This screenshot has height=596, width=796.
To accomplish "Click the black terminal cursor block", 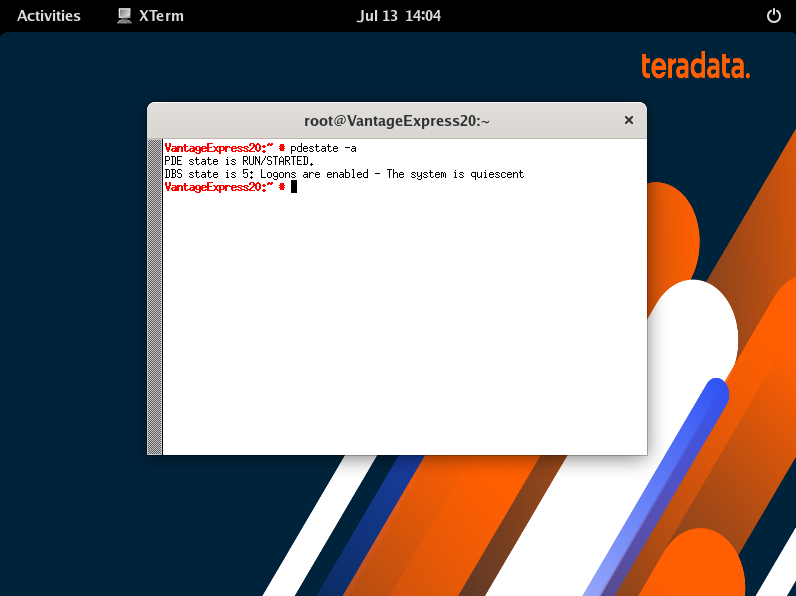I will click(x=293, y=187).
